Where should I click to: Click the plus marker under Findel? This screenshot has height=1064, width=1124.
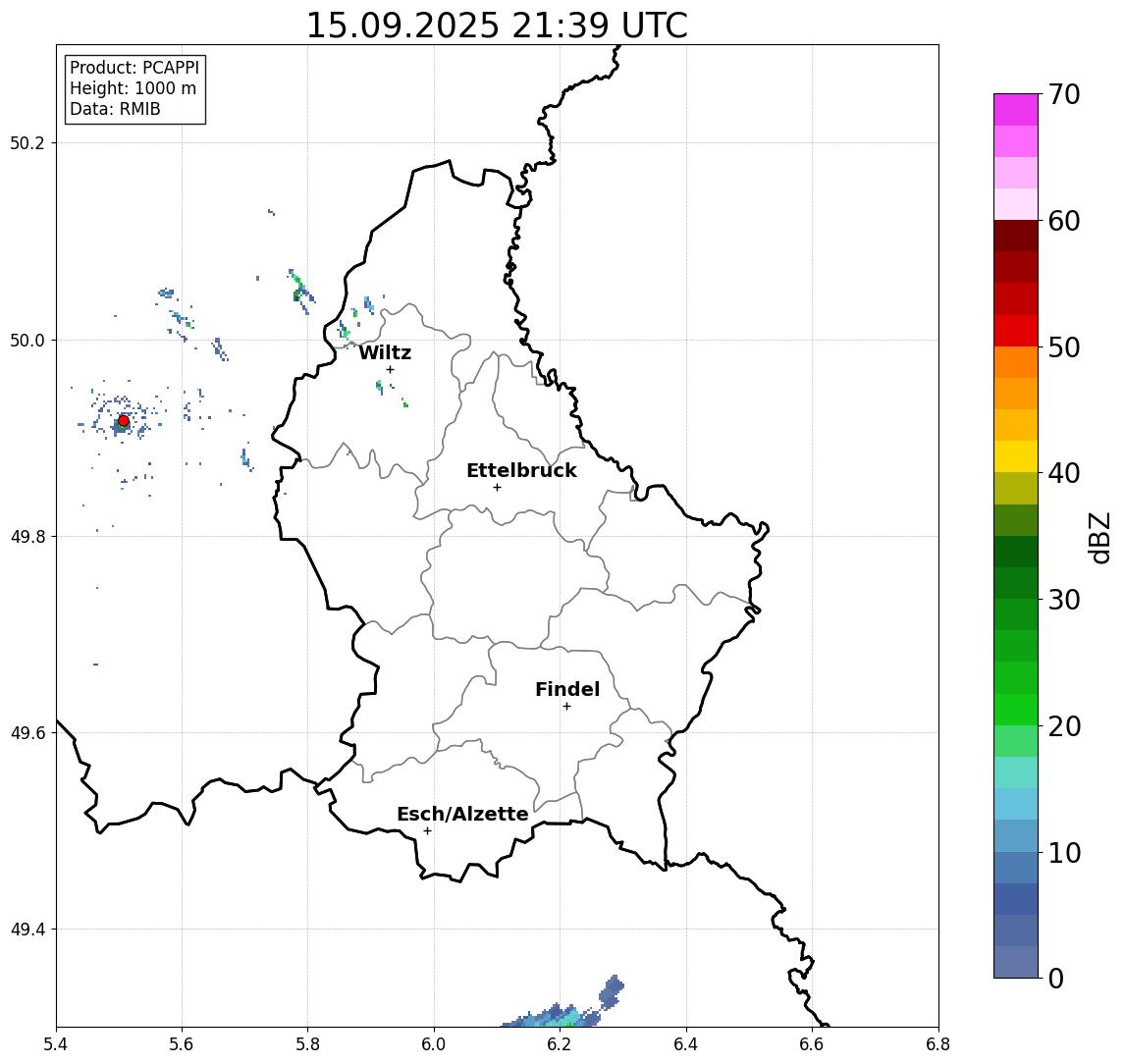pos(566,707)
